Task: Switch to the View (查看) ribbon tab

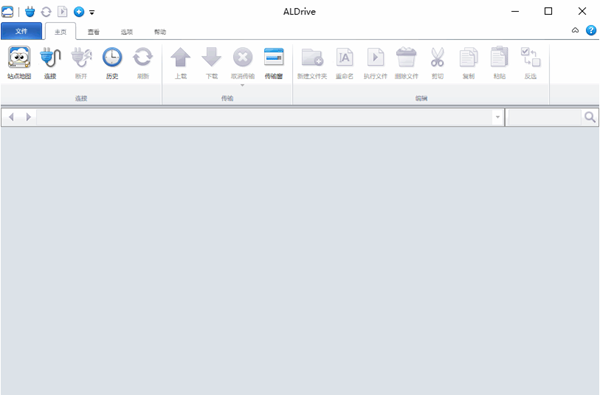Action: click(x=93, y=32)
